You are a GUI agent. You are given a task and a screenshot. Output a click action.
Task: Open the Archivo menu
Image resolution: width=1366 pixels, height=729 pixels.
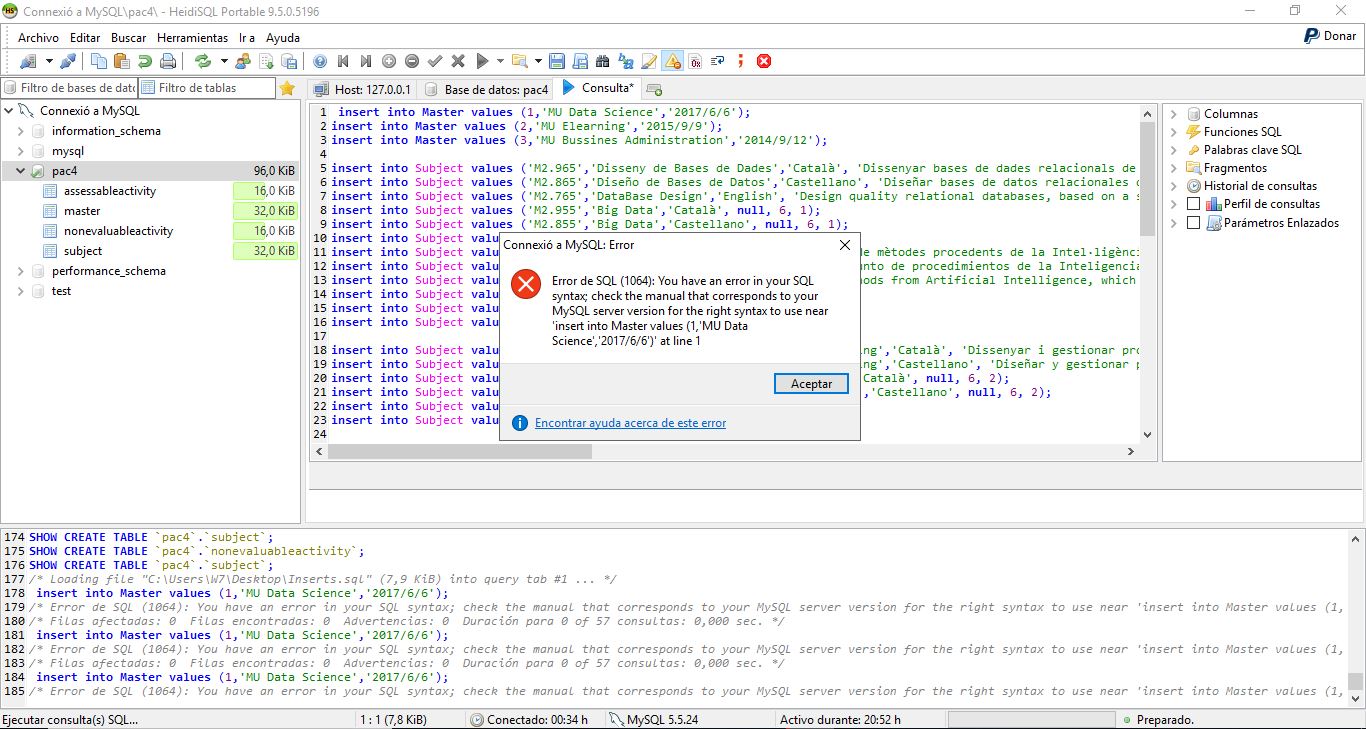click(x=38, y=37)
